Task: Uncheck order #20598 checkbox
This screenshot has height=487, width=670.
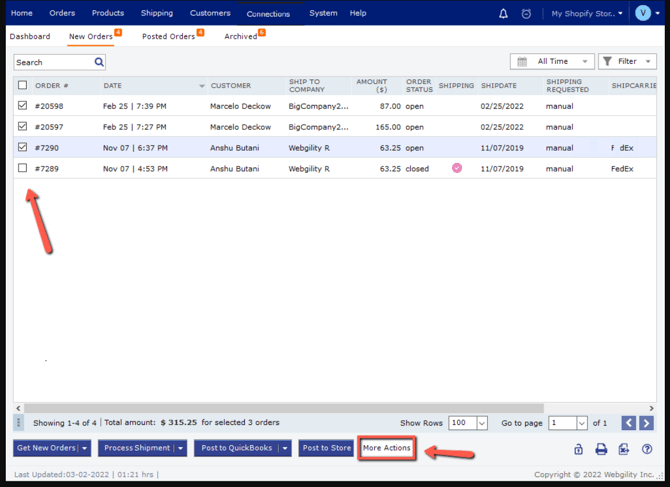Action: tap(23, 106)
